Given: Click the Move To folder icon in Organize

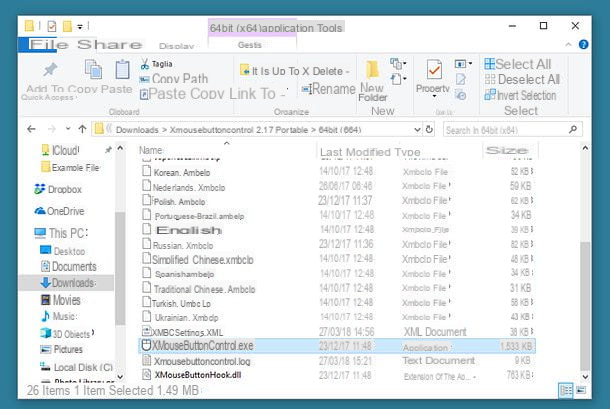Looking at the screenshot, I should pos(245,70).
